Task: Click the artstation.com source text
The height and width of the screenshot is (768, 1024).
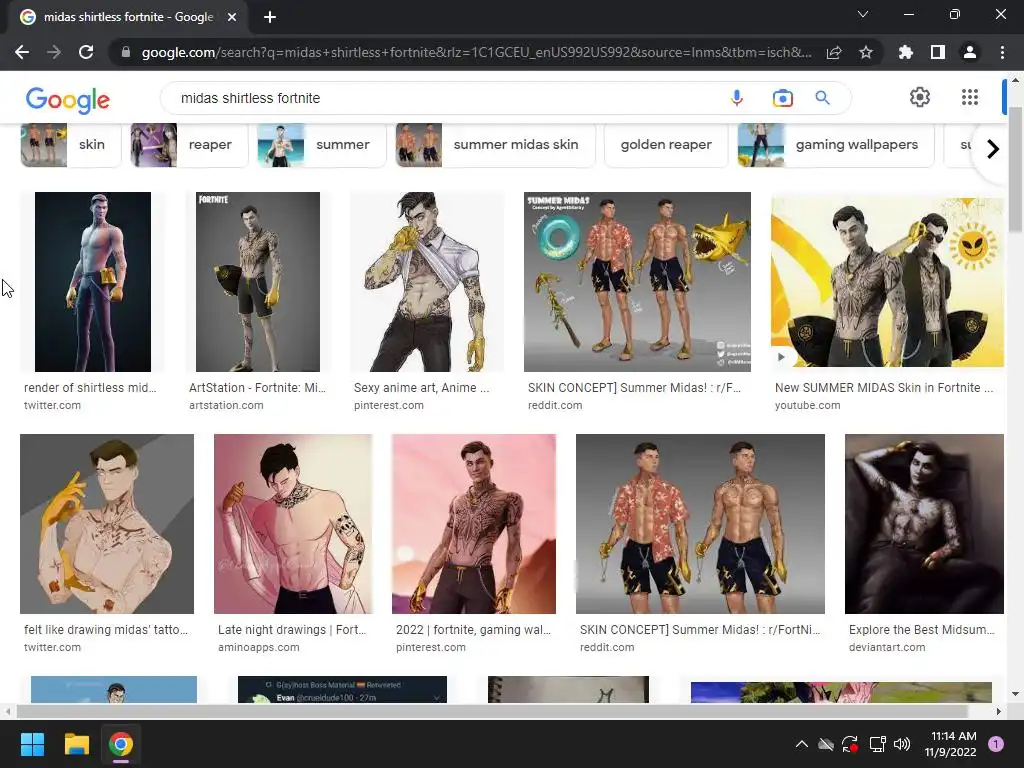Action: (226, 405)
